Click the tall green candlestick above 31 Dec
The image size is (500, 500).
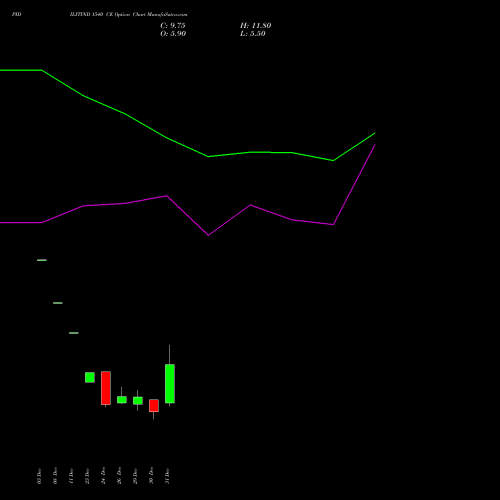[170, 384]
